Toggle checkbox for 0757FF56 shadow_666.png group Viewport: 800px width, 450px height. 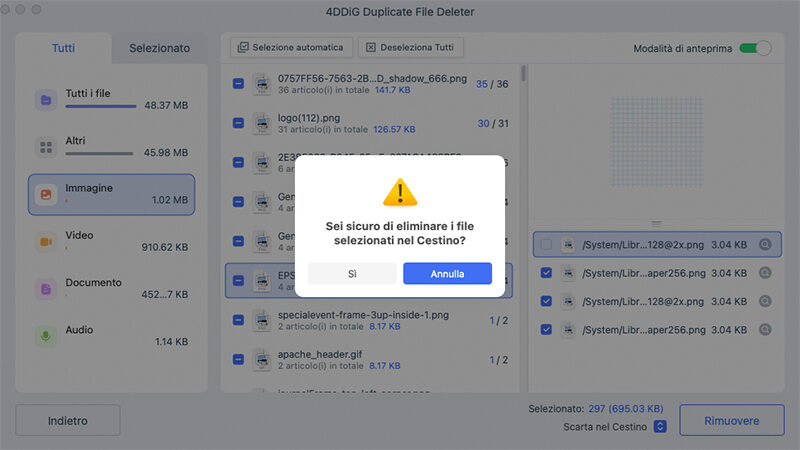pyautogui.click(x=238, y=84)
